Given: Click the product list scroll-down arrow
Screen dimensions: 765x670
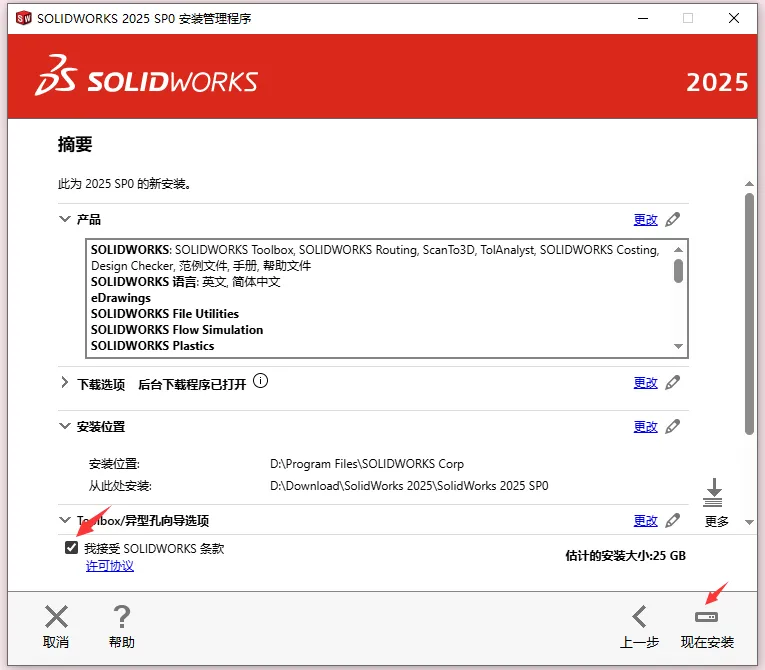Looking at the screenshot, I should point(678,346).
